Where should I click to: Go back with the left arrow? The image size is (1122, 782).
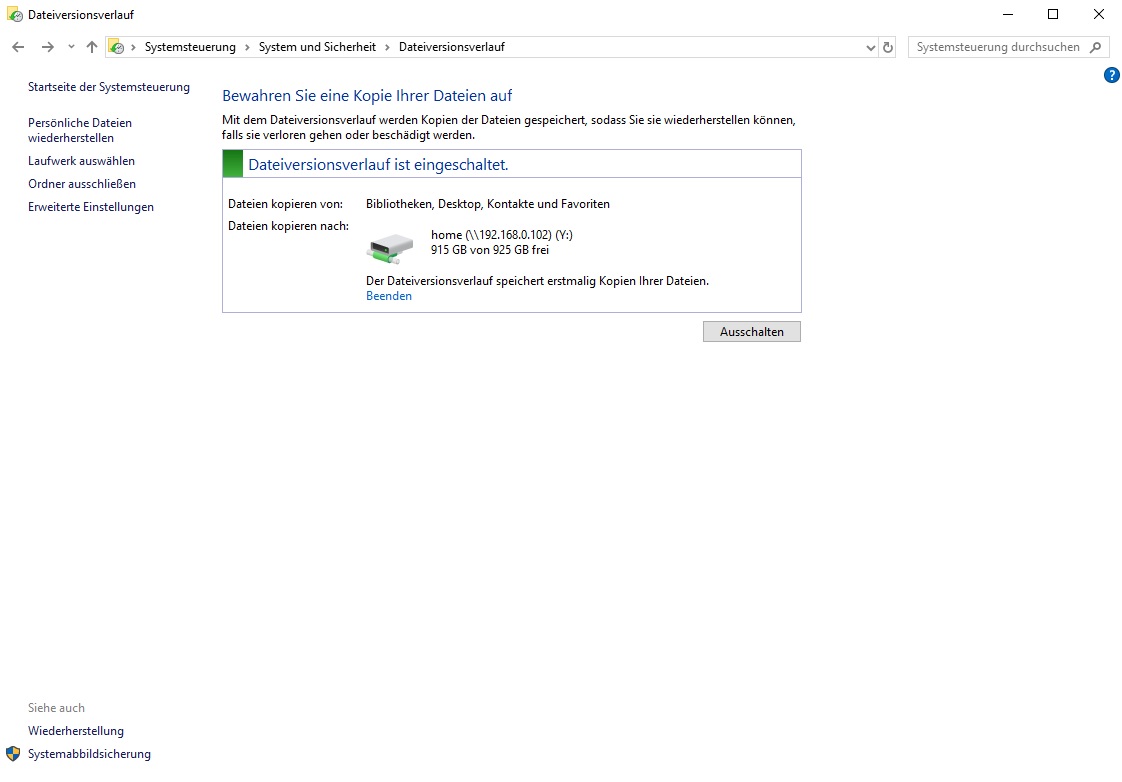pyautogui.click(x=18, y=47)
